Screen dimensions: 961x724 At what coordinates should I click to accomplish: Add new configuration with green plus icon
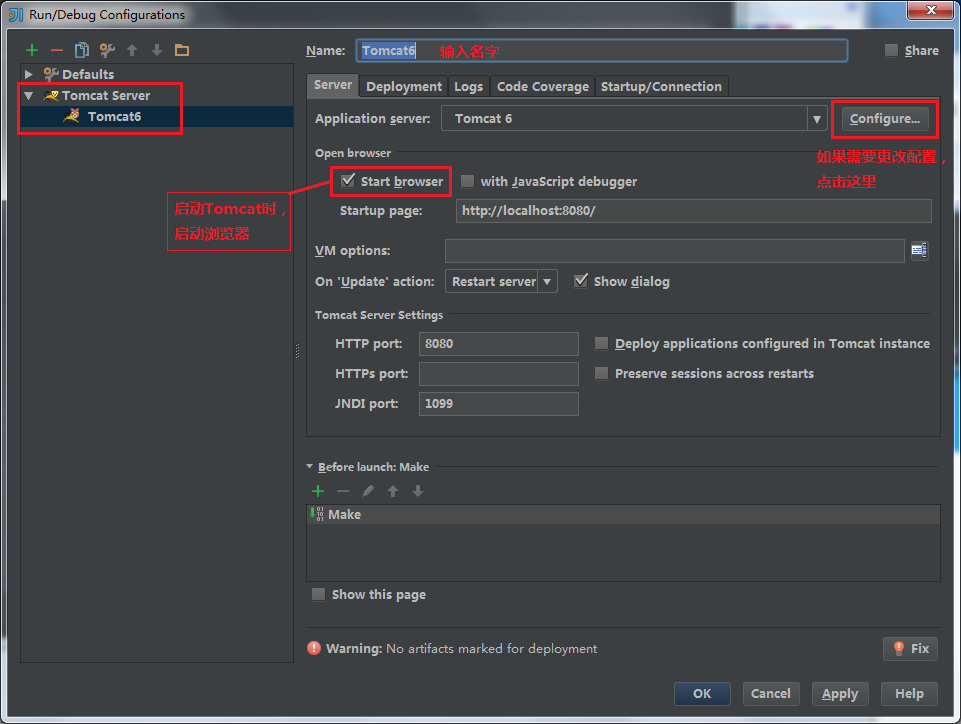pyautogui.click(x=32, y=50)
